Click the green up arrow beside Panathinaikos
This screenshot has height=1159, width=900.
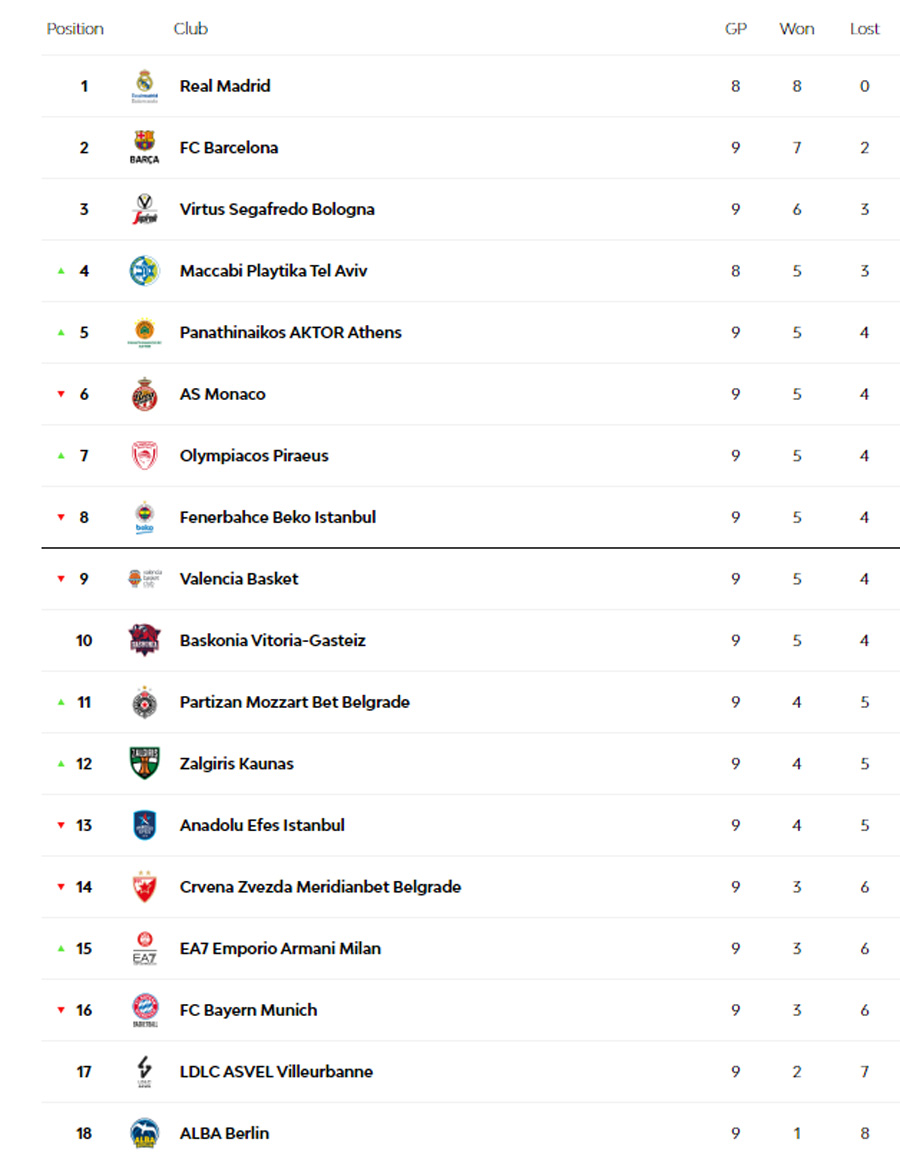61,333
